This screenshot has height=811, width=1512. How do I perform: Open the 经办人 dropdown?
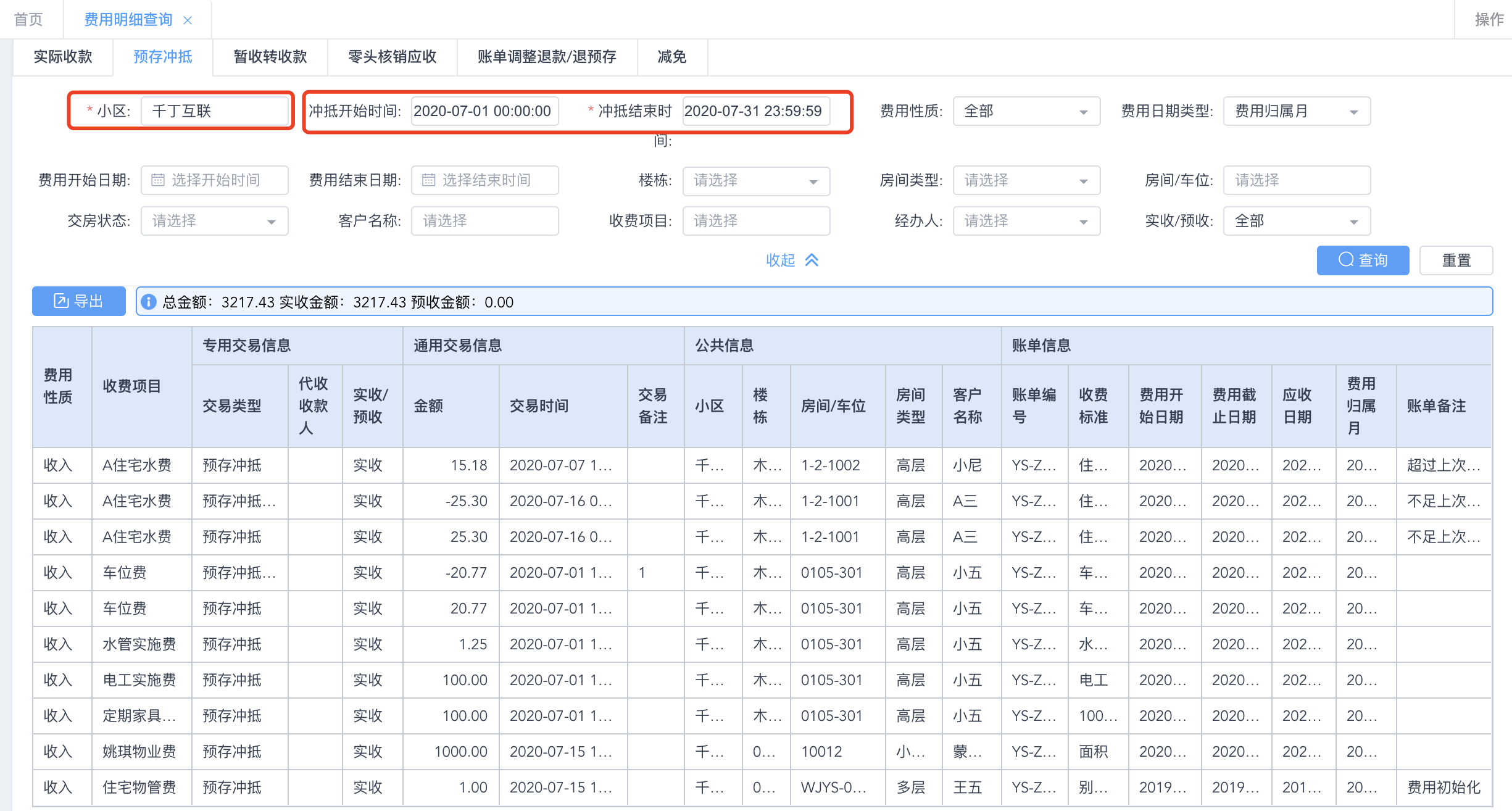pos(1026,221)
